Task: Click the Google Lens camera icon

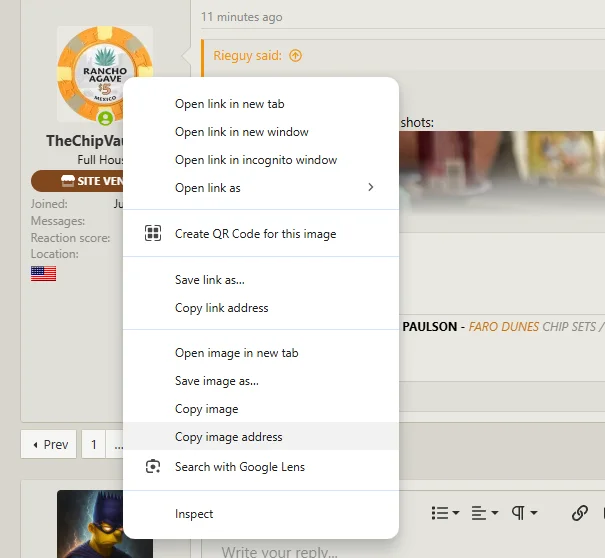Action: click(153, 467)
